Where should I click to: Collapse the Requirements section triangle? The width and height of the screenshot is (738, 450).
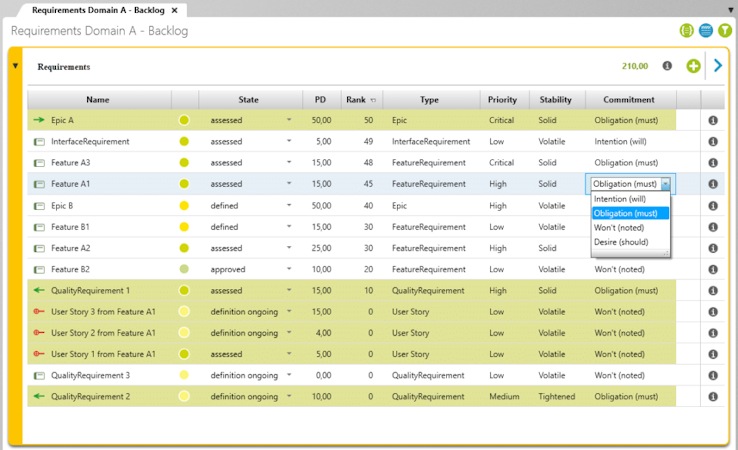click(x=15, y=66)
